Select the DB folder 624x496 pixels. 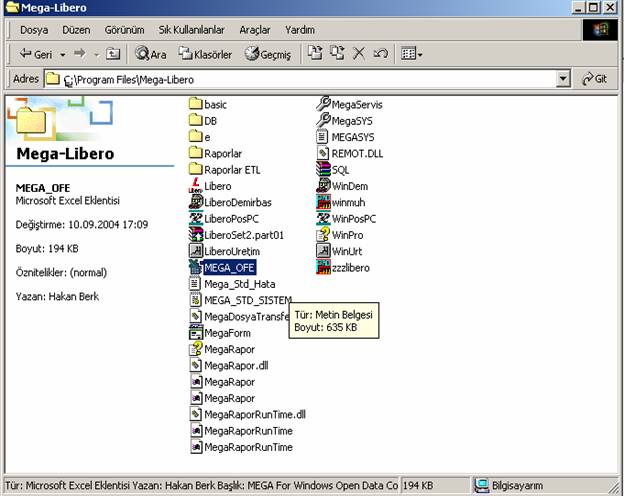pyautogui.click(x=203, y=121)
